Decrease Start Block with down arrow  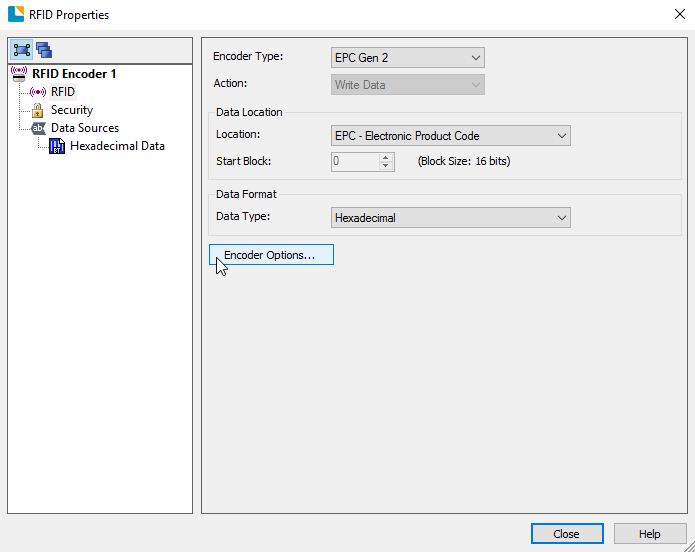point(386,166)
